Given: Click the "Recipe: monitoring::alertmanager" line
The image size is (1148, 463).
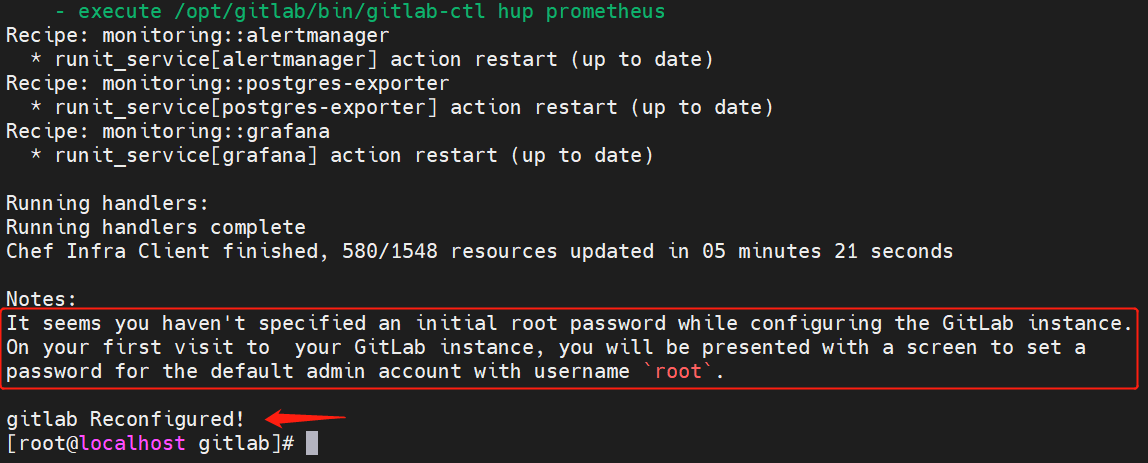Looking at the screenshot, I should point(197,36).
